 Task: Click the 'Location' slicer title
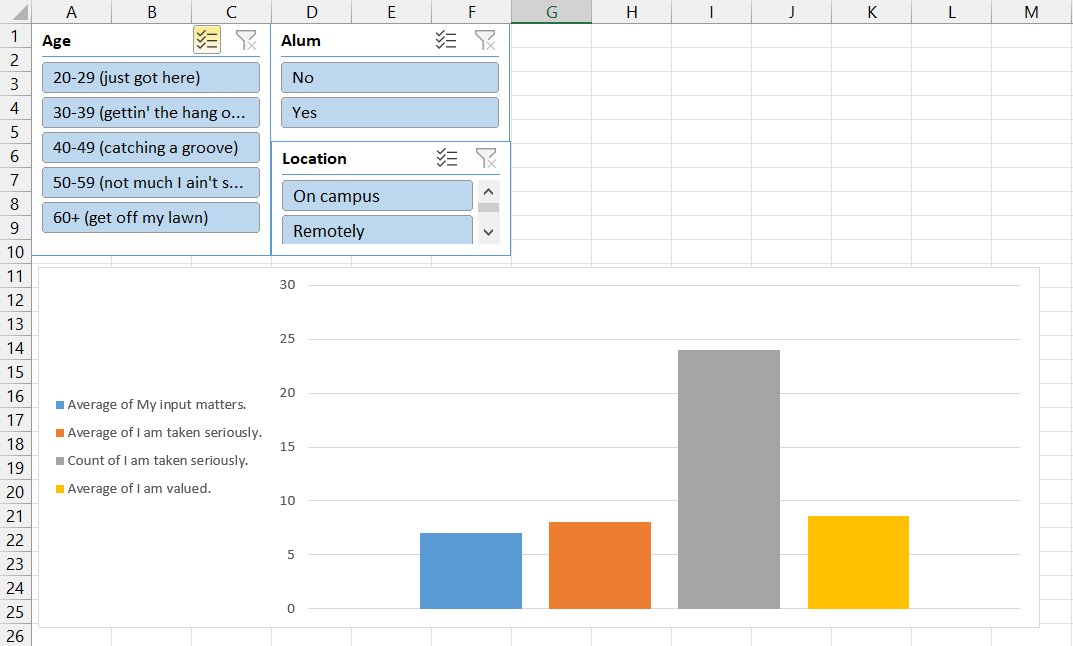[314, 159]
